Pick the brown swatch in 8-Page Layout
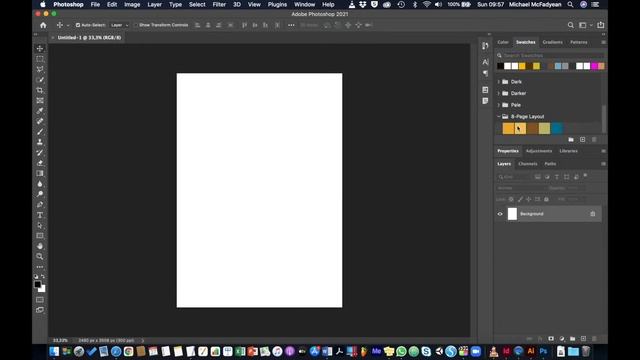 click(x=532, y=128)
